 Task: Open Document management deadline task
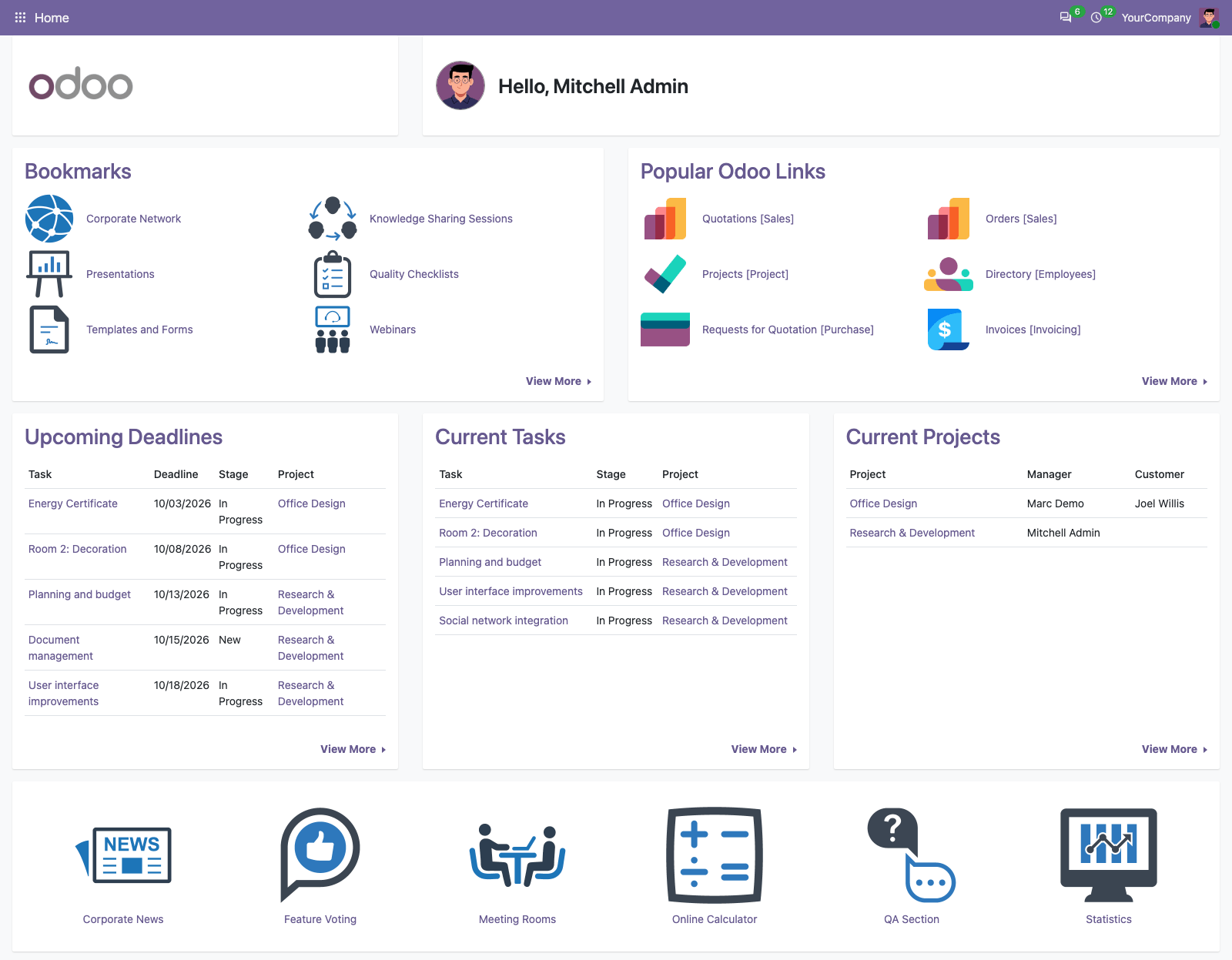pos(61,647)
